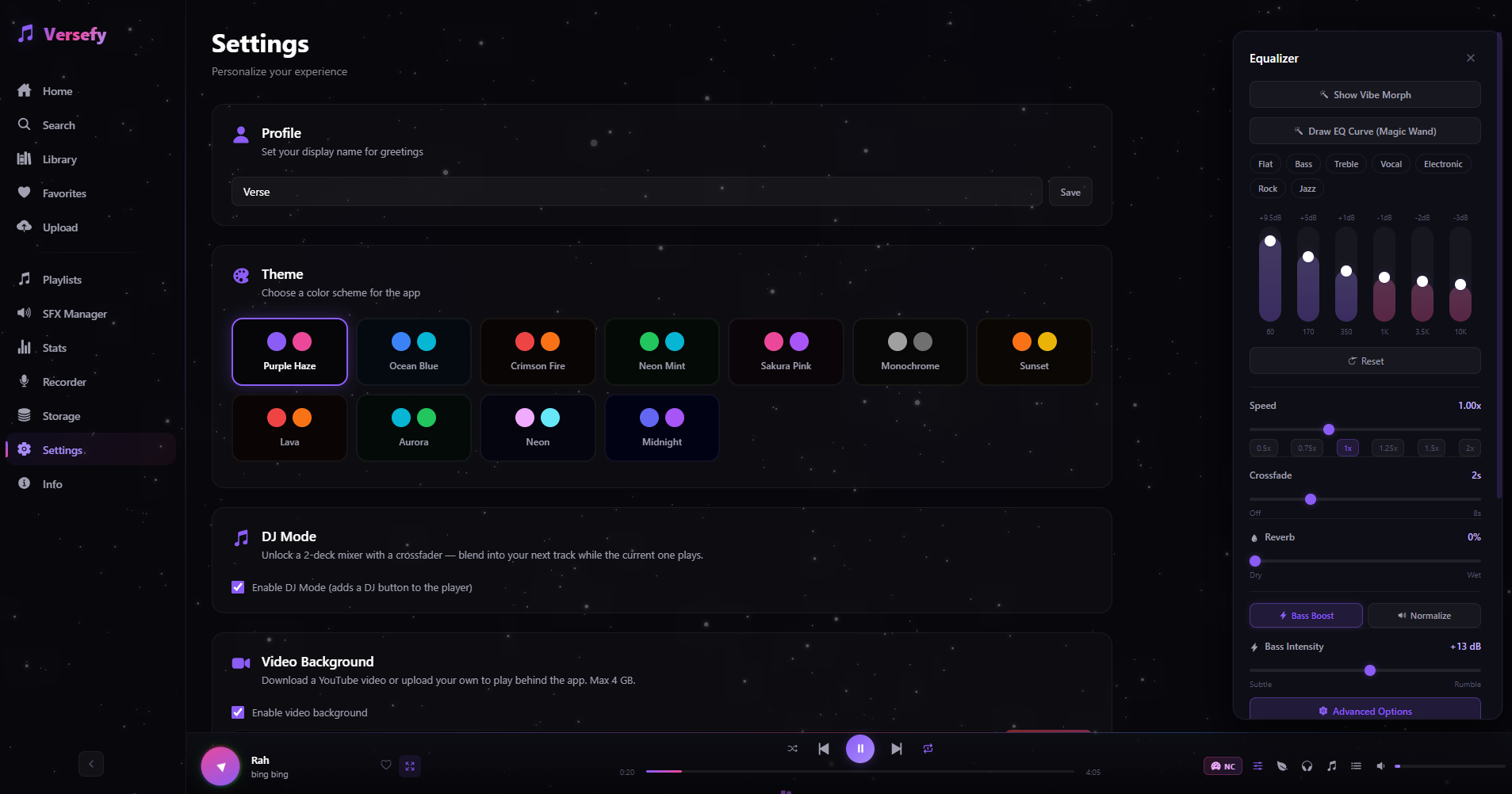
Task: Uncheck Enable DJ Mode checkbox
Action: (x=238, y=587)
